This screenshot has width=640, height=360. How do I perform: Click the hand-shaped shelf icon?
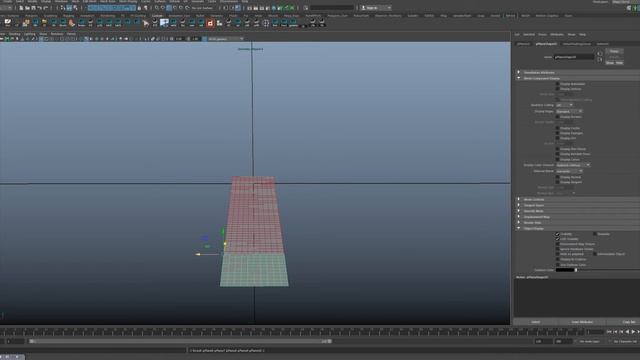(x=72, y=23)
